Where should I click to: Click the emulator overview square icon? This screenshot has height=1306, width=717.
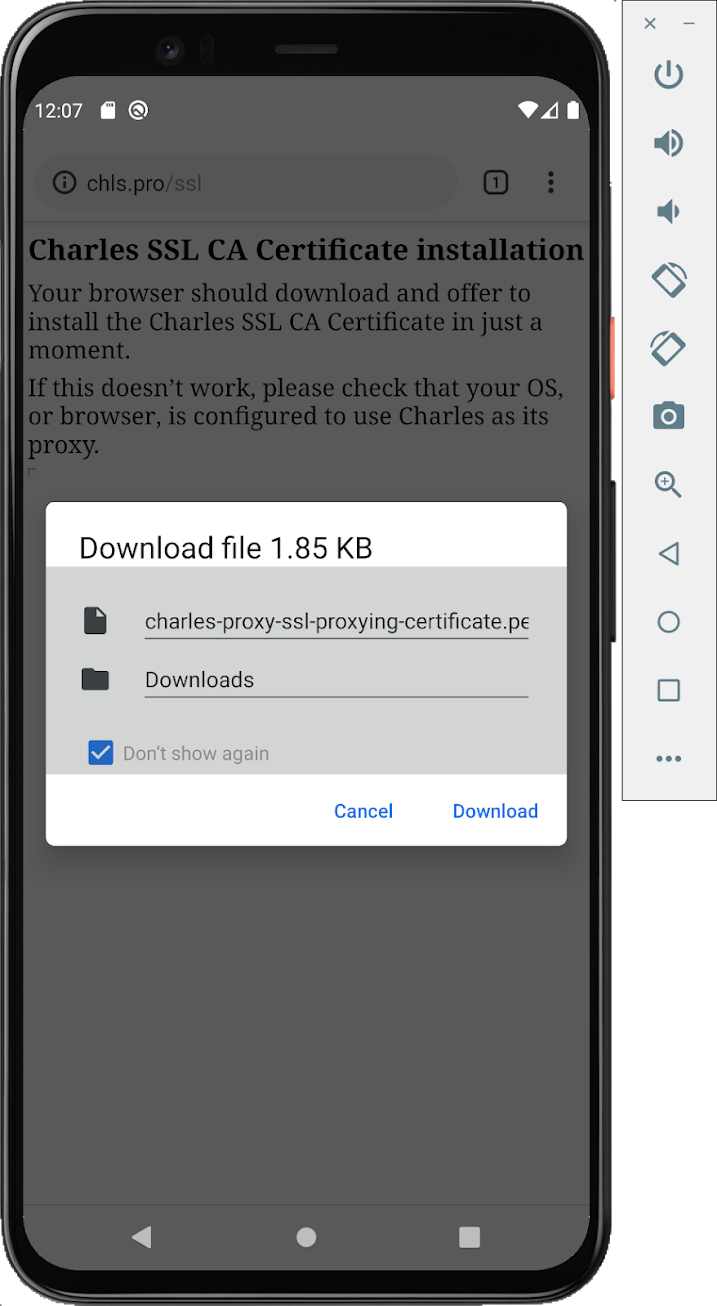click(668, 690)
